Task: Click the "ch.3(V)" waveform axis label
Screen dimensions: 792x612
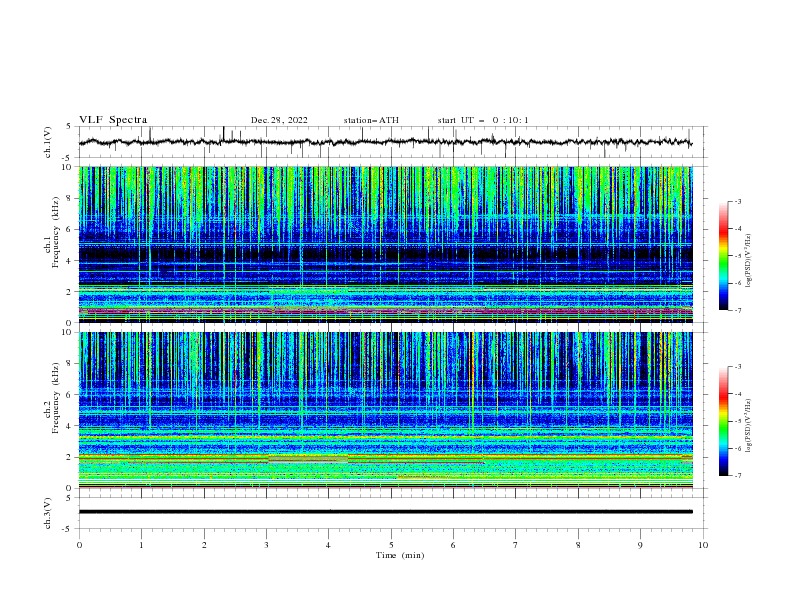Action: point(48,513)
